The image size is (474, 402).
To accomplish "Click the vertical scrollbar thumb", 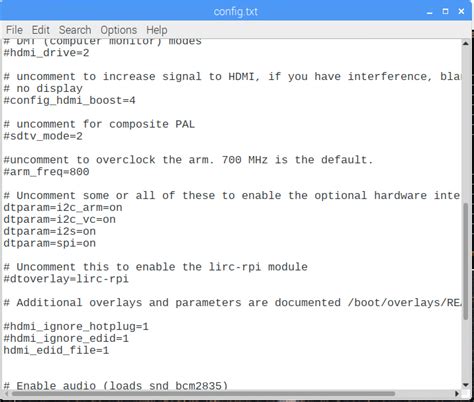I will tap(466, 262).
